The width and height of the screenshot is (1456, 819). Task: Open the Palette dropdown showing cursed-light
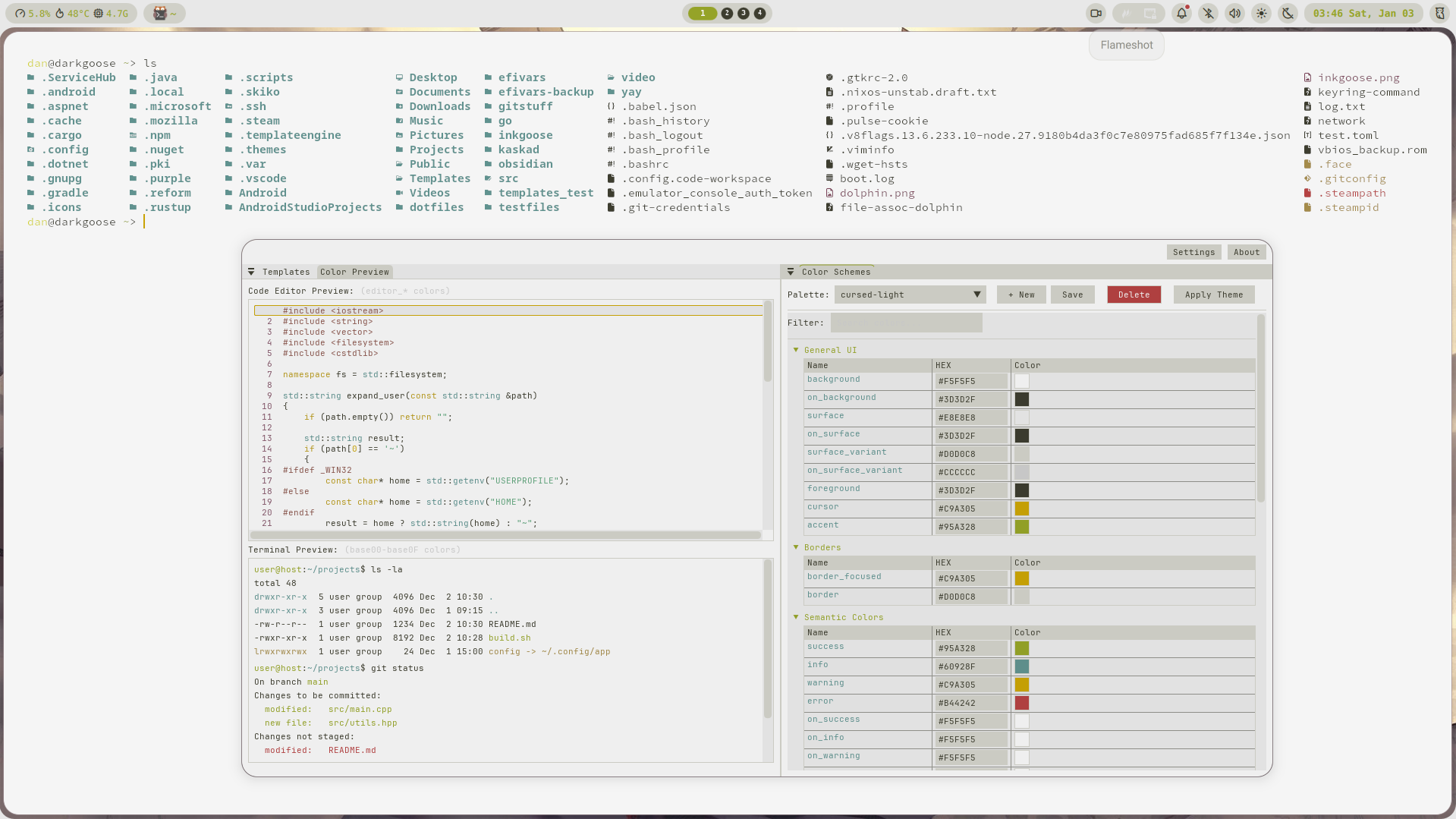point(910,295)
